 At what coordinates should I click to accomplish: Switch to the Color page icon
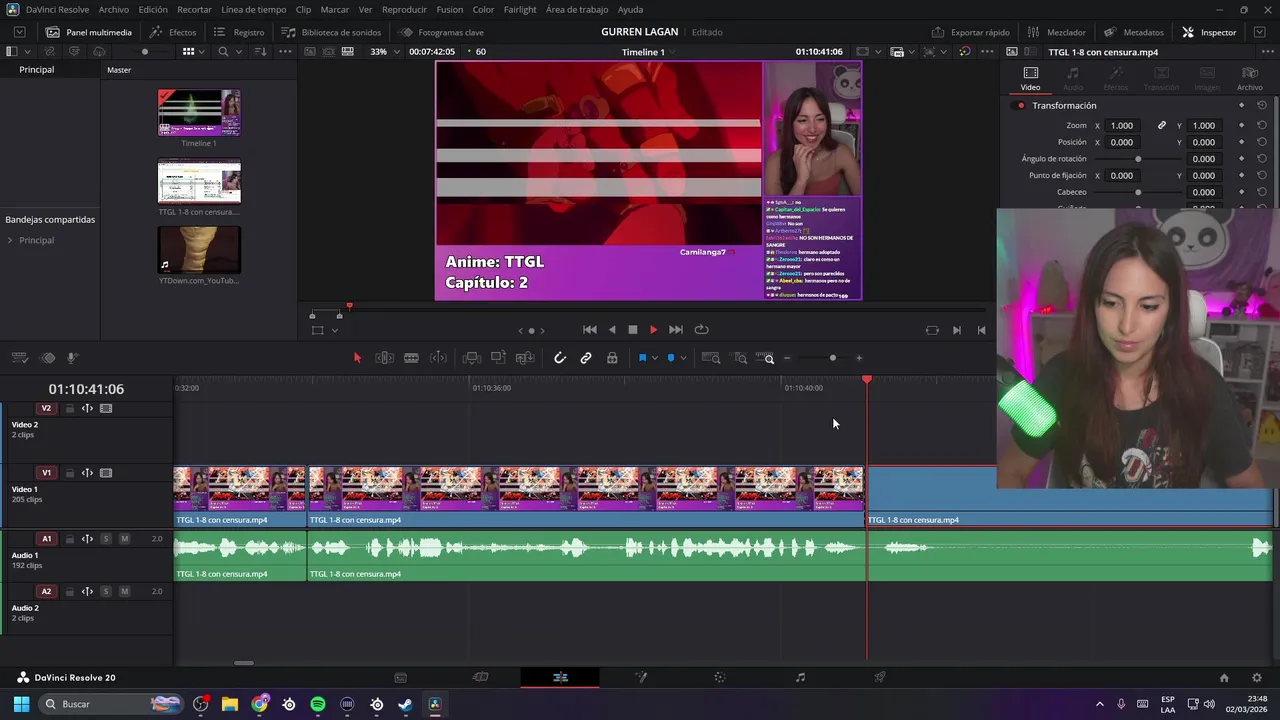719,678
